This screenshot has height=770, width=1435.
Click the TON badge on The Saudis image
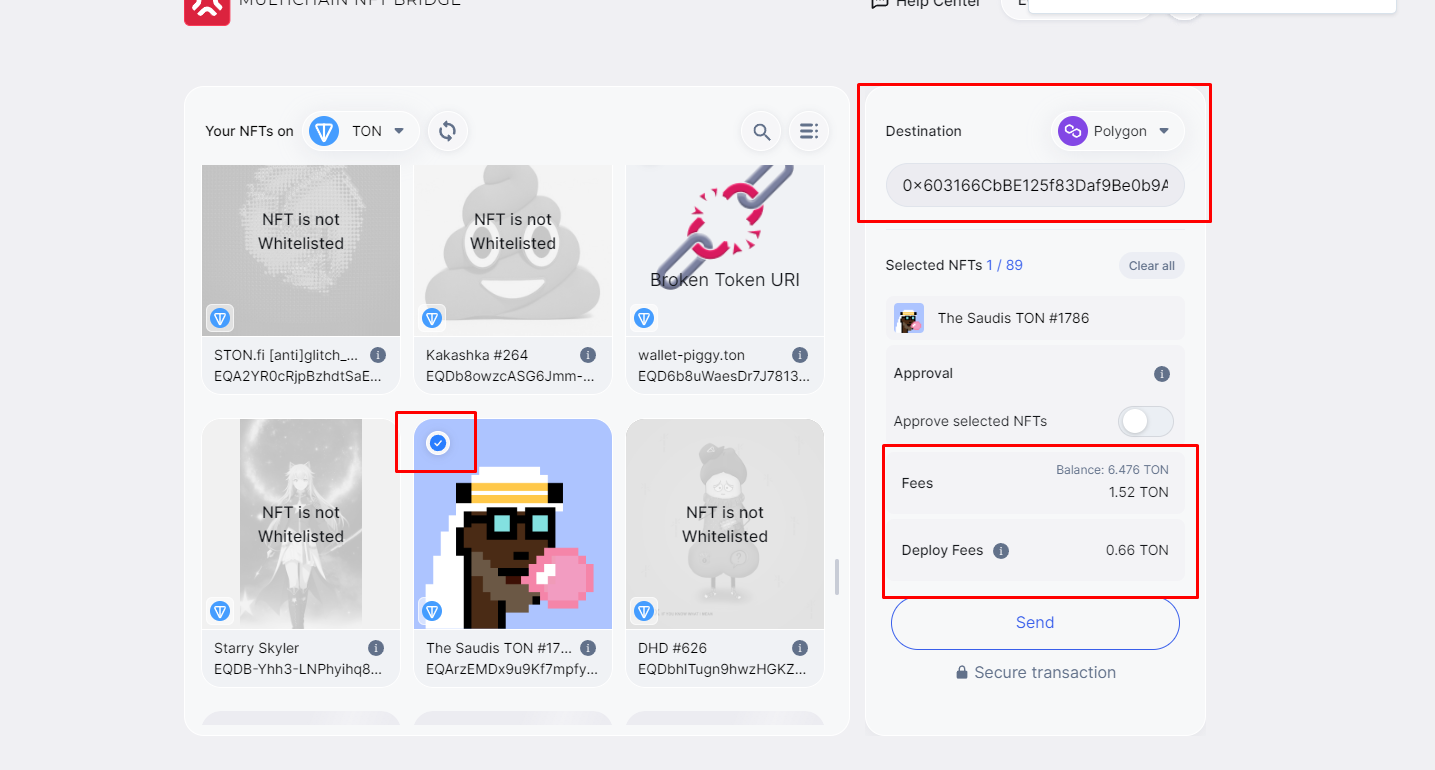(432, 611)
